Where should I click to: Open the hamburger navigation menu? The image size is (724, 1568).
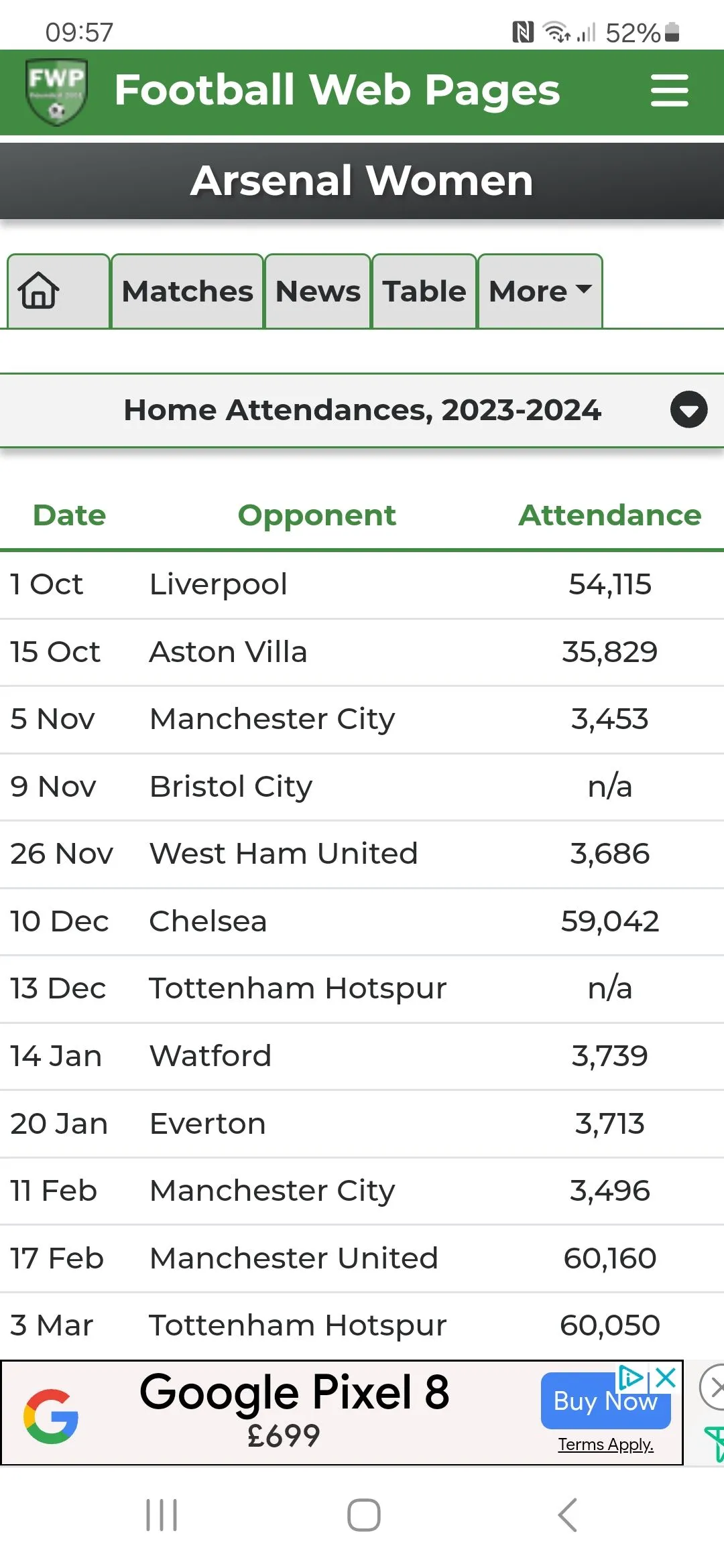click(x=669, y=90)
